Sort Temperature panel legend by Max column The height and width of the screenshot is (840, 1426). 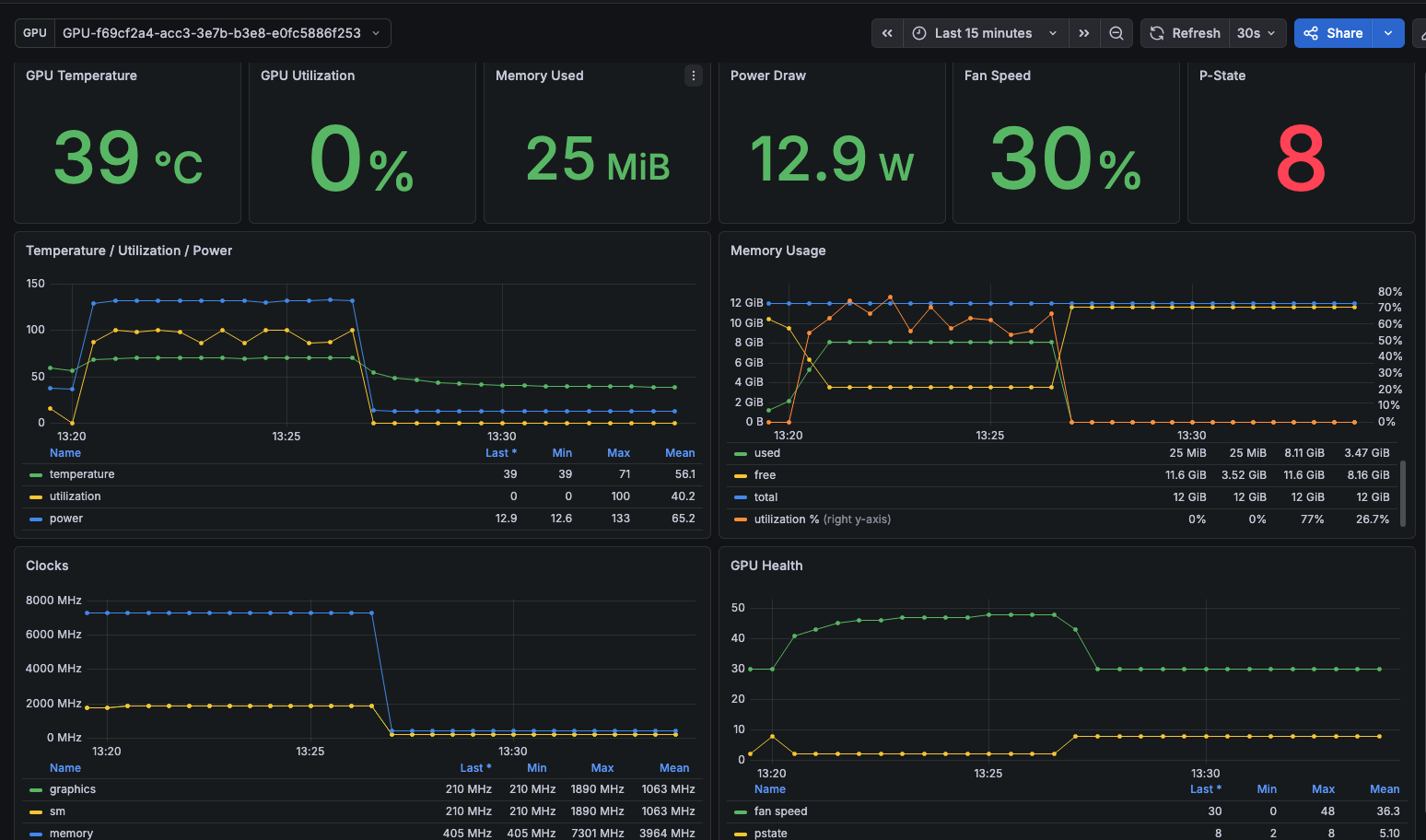tap(619, 453)
